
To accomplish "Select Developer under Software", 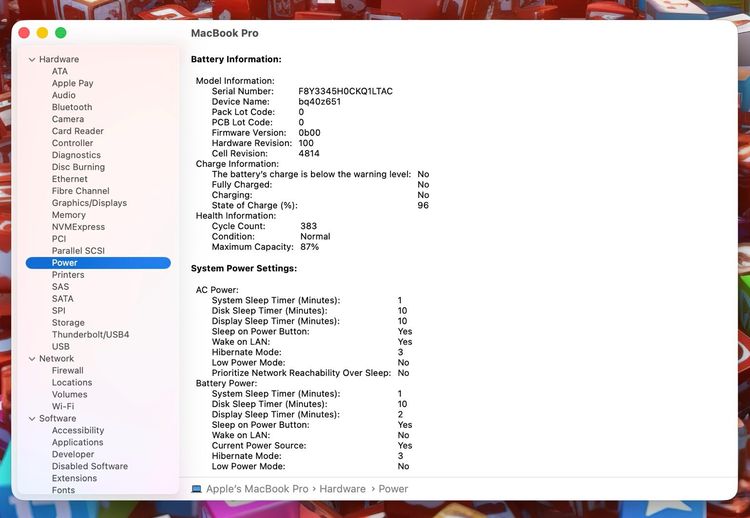I will 73,454.
